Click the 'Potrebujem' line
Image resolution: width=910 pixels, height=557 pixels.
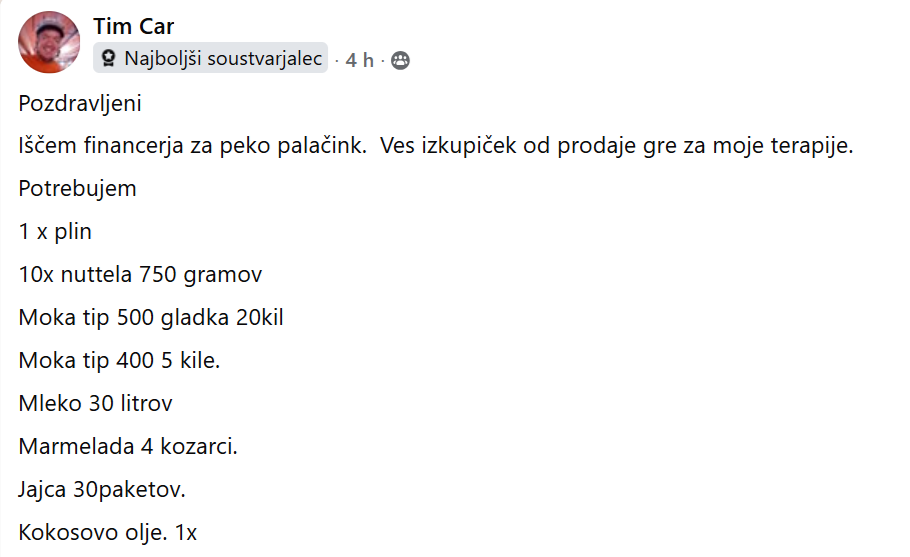[77, 189]
